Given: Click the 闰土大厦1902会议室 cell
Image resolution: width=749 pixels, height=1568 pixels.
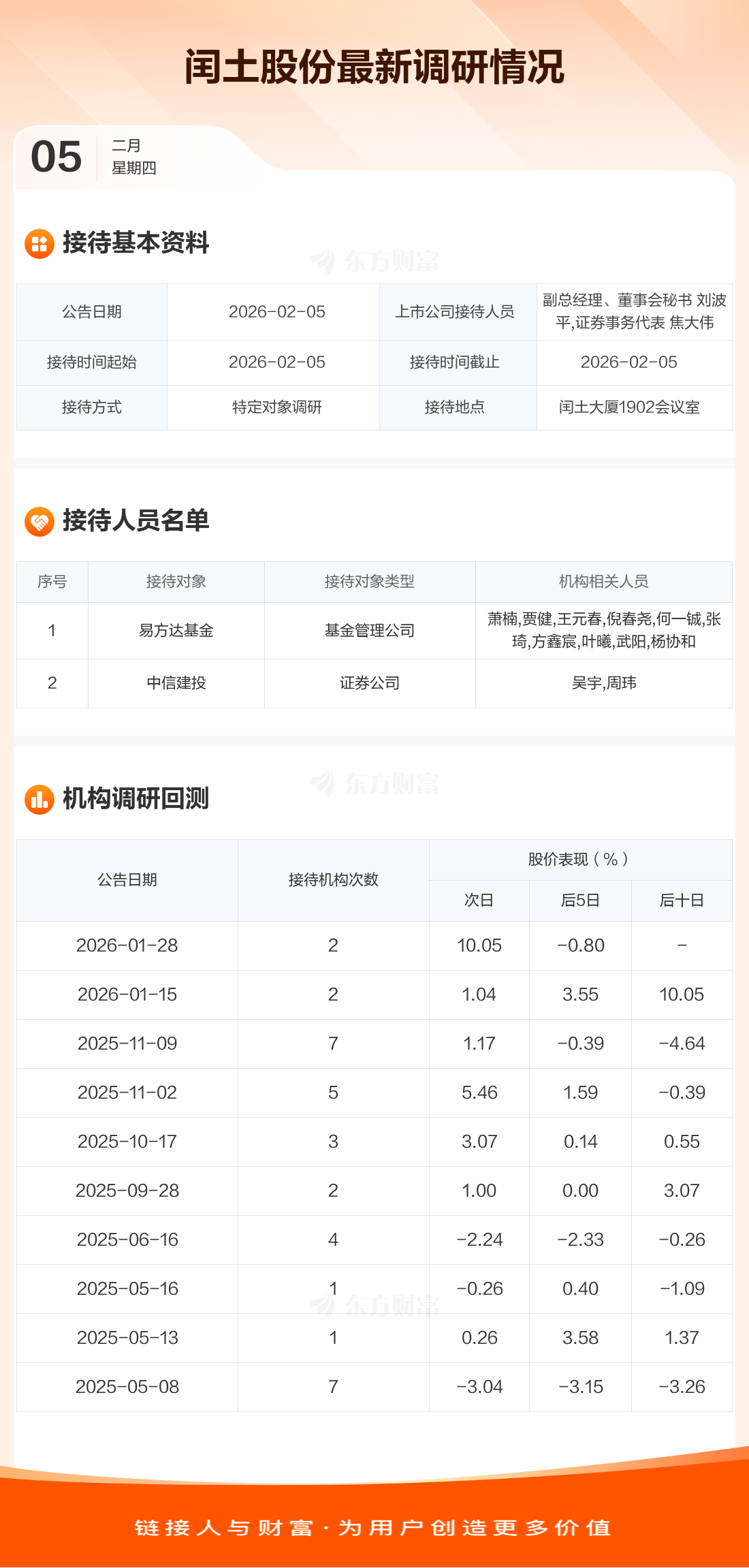Looking at the screenshot, I should pyautogui.click(x=635, y=407).
